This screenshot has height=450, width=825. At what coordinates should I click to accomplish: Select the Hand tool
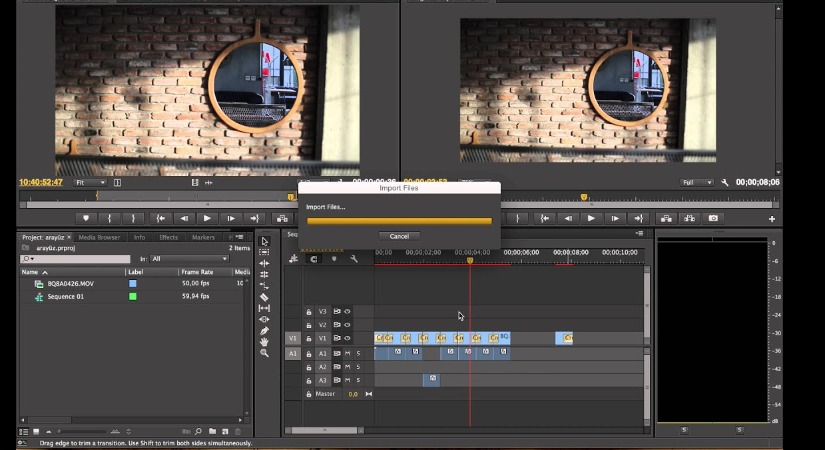pyautogui.click(x=264, y=342)
